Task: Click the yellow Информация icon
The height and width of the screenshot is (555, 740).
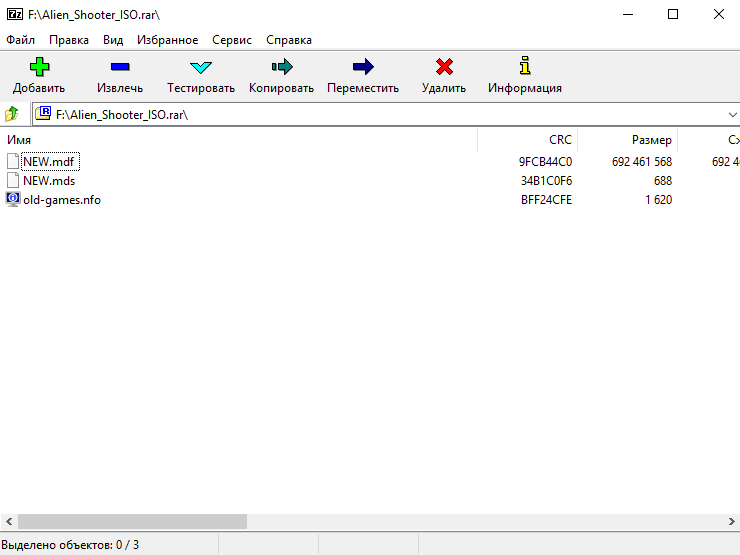Action: tap(525, 66)
